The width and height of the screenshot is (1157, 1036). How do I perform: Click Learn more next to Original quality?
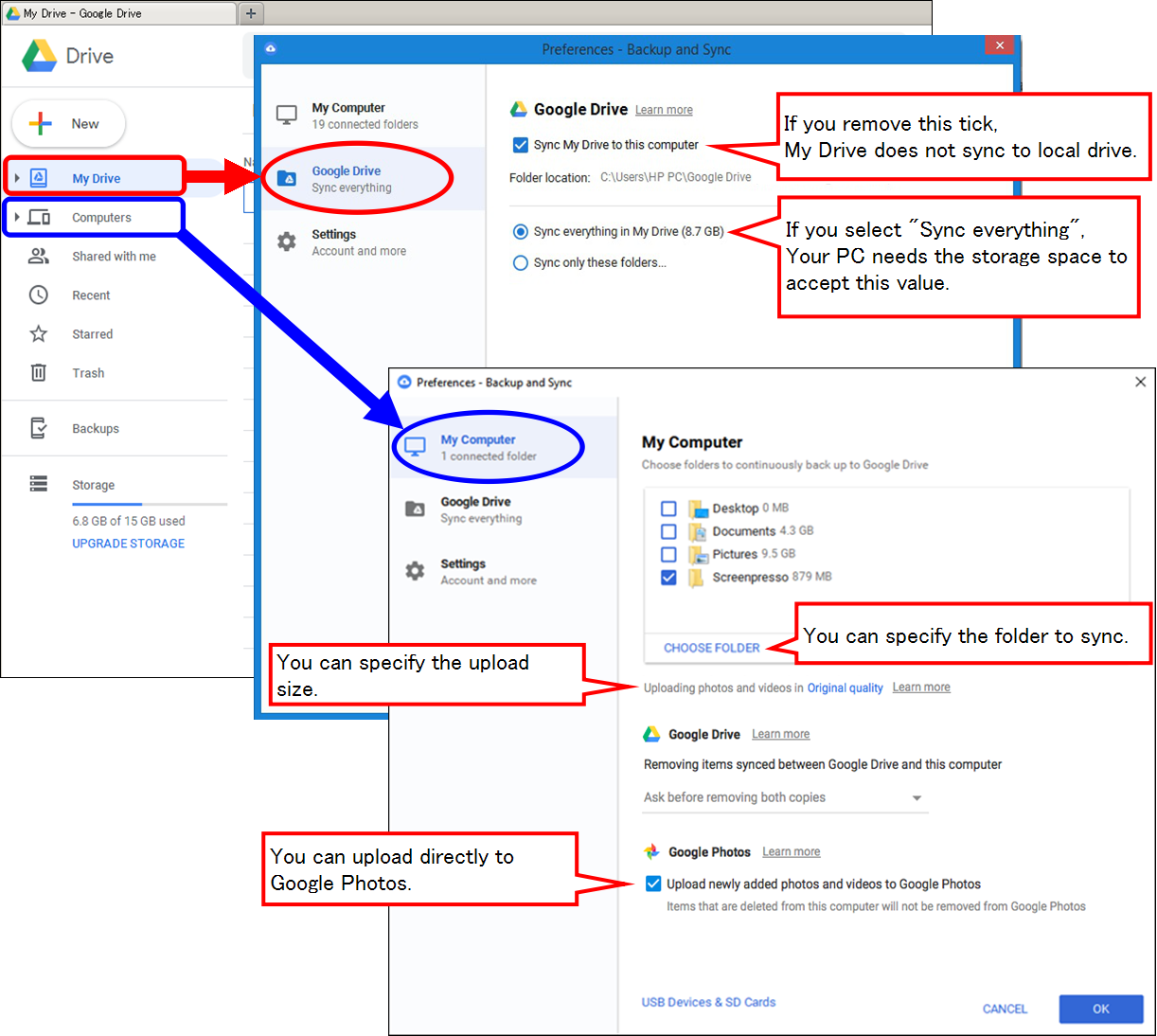(921, 688)
